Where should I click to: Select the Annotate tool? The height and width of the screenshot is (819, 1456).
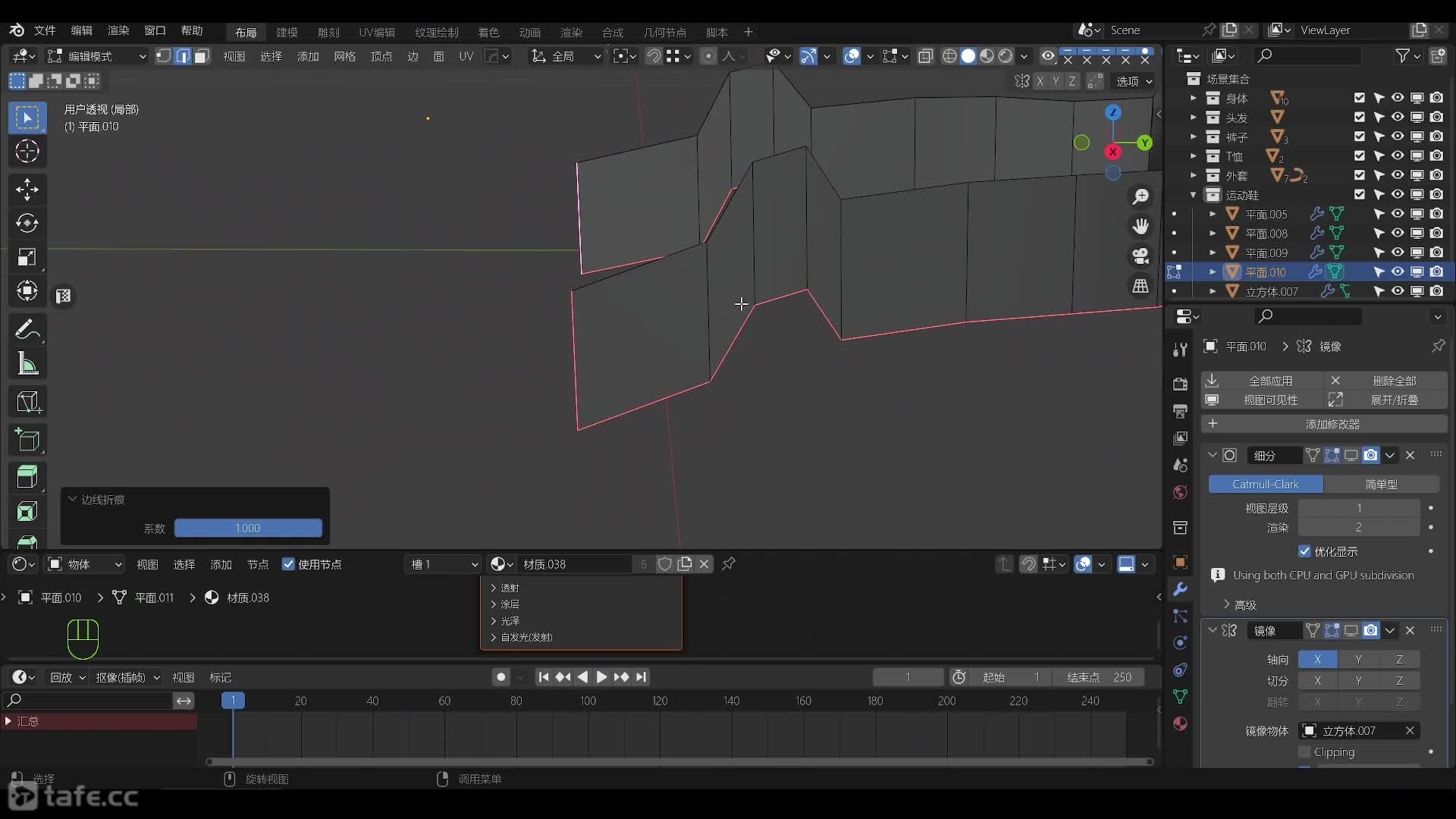[x=27, y=329]
